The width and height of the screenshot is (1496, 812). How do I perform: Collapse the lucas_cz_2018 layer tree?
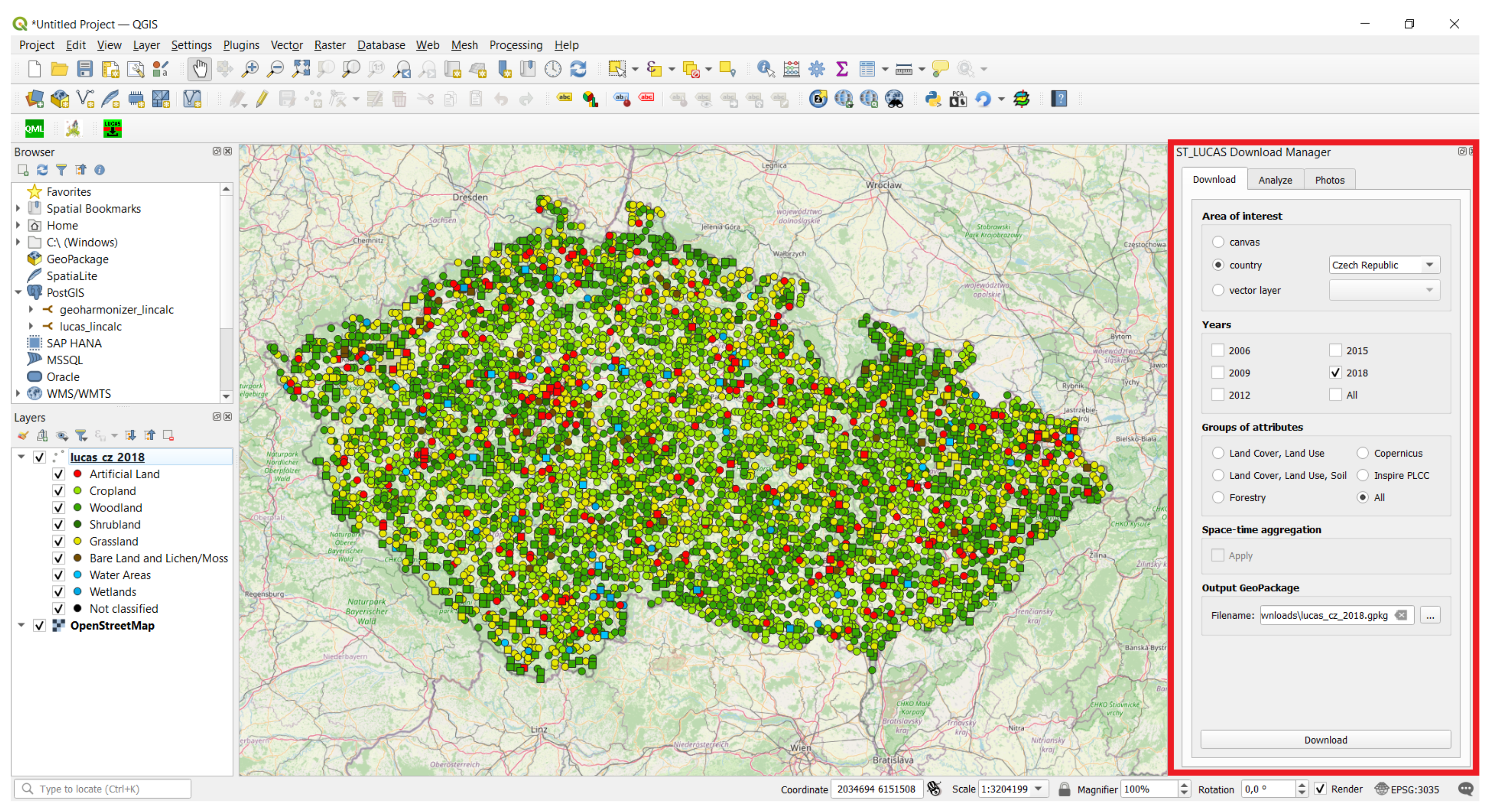click(21, 457)
